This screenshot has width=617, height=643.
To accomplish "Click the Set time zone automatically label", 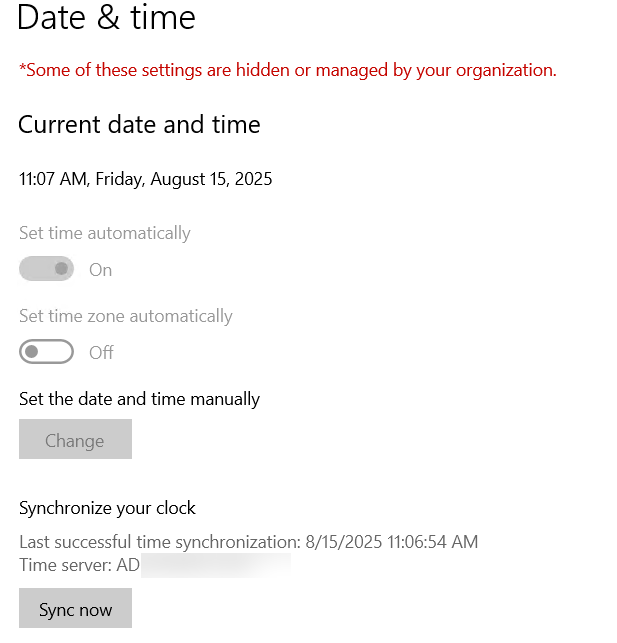I will point(125,316).
